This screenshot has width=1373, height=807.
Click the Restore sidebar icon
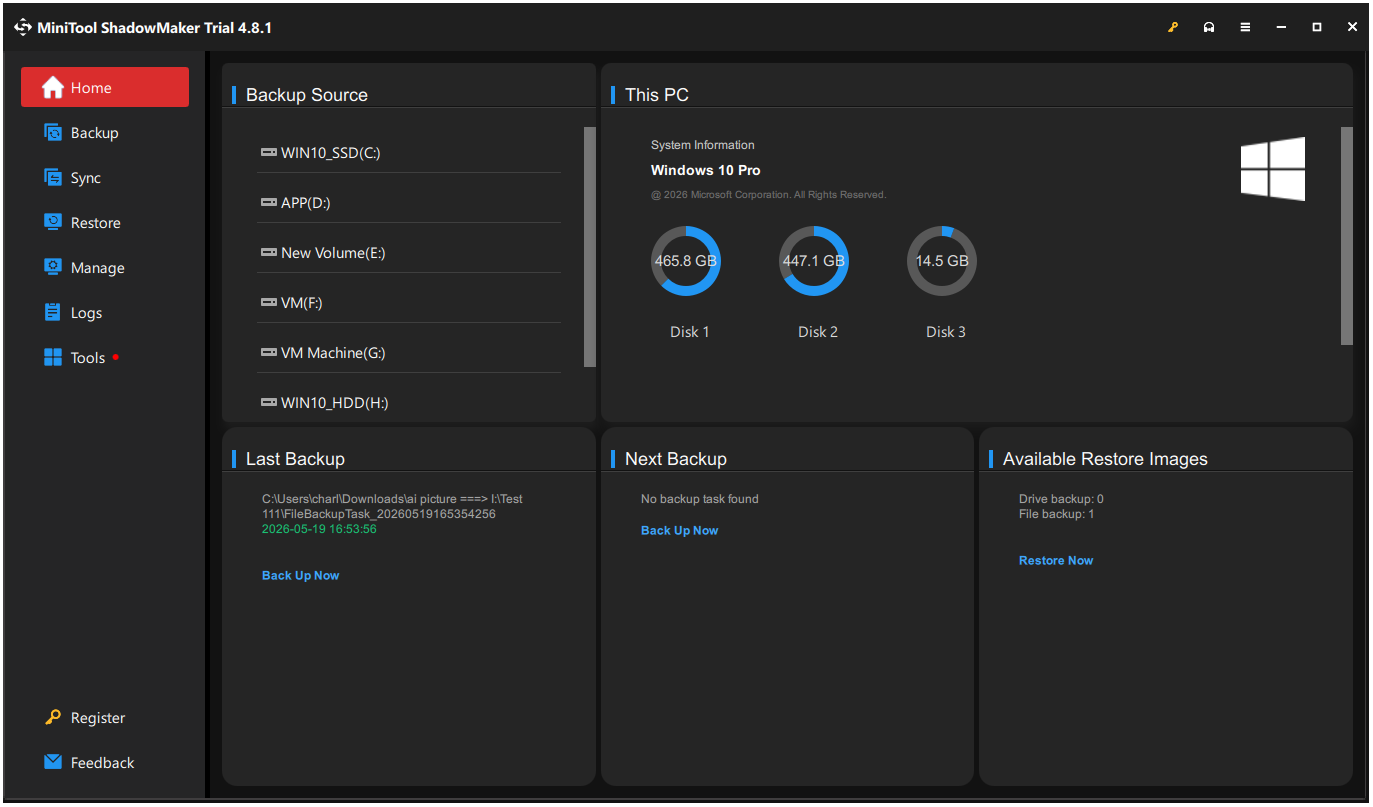pyautogui.click(x=53, y=222)
